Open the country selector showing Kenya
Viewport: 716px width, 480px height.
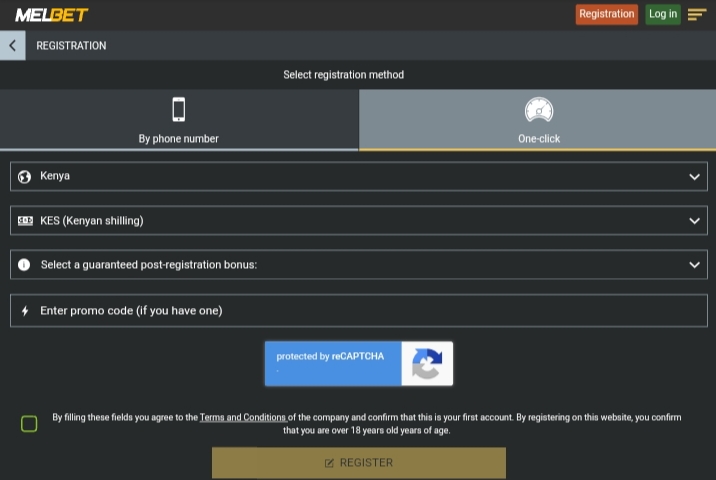click(359, 176)
